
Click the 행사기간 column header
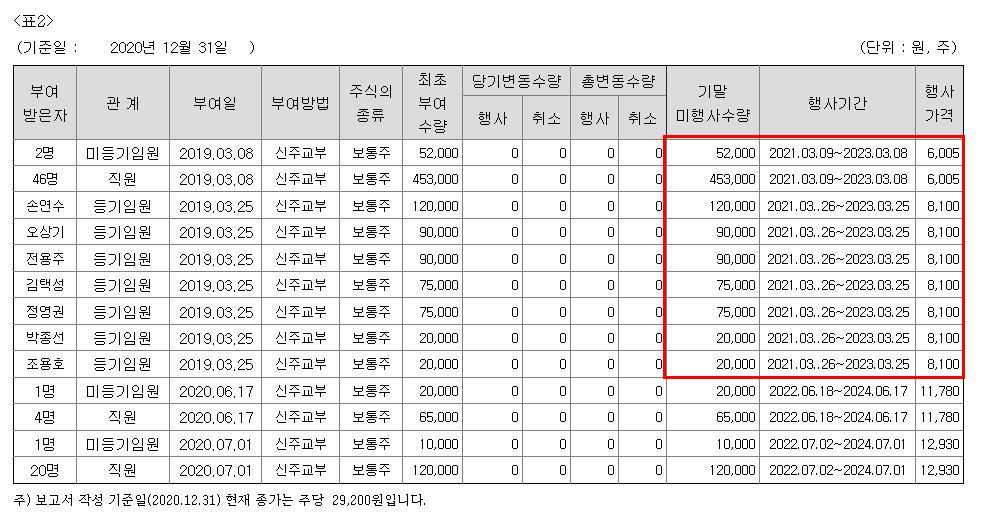837,103
